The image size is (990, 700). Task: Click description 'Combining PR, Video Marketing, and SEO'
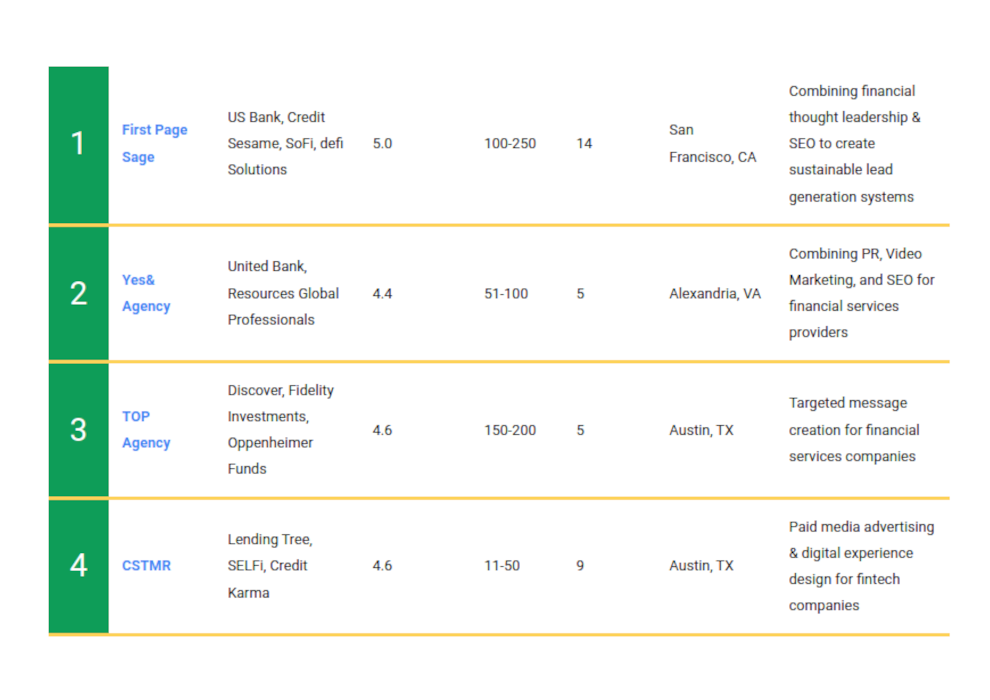point(862,293)
